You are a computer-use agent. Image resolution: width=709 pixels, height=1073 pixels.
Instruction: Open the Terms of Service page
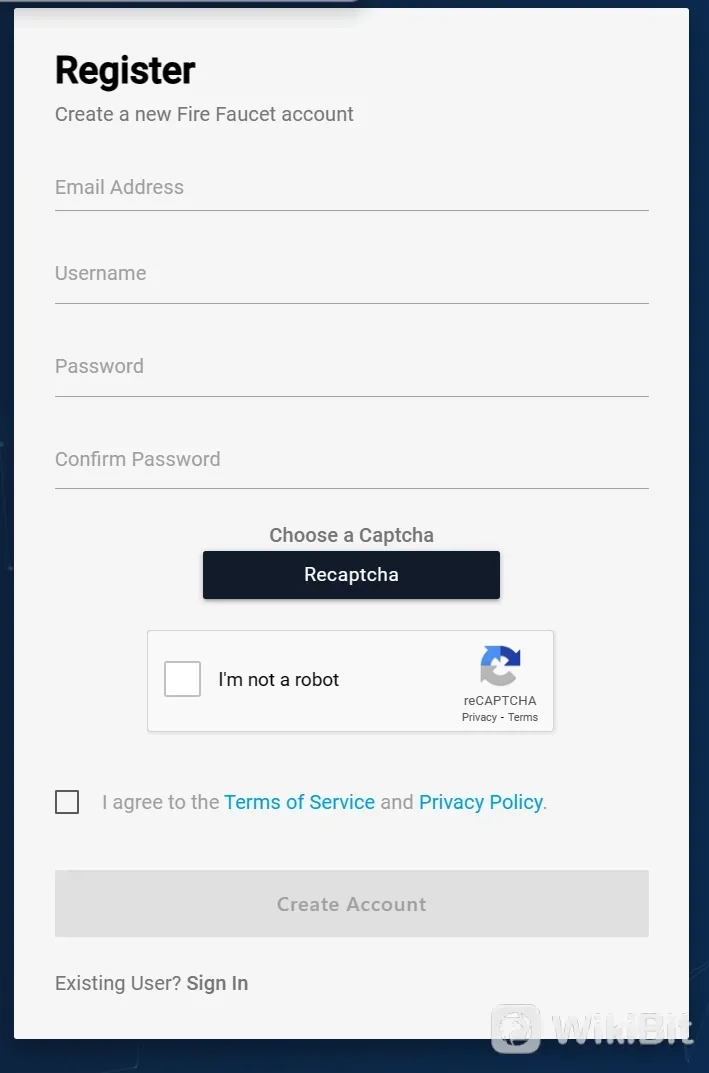pyautogui.click(x=299, y=801)
